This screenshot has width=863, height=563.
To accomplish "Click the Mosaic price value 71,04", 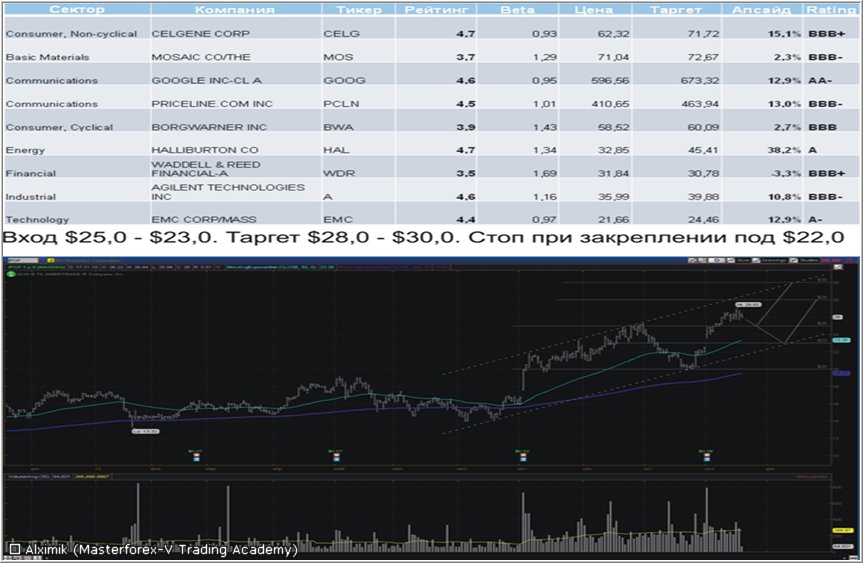I will 613,57.
